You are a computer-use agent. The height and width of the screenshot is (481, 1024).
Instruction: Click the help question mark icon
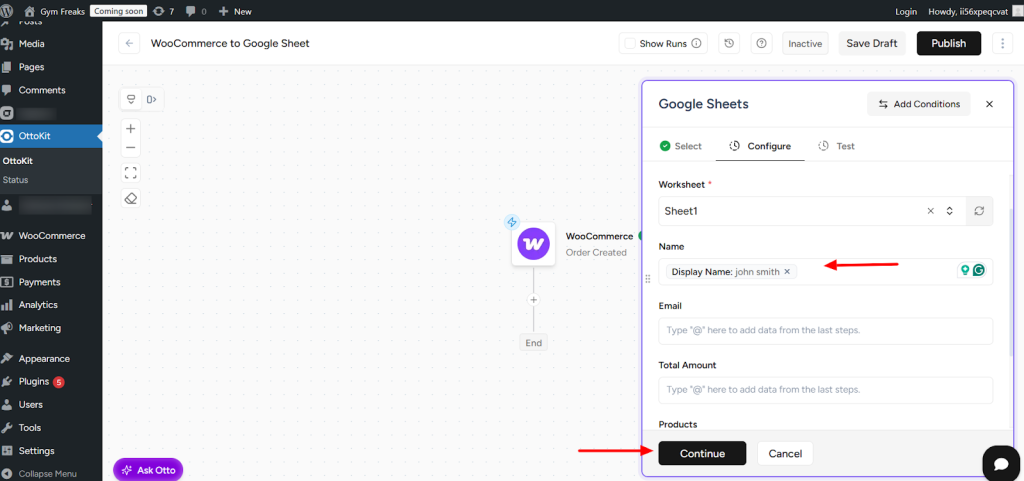762,43
